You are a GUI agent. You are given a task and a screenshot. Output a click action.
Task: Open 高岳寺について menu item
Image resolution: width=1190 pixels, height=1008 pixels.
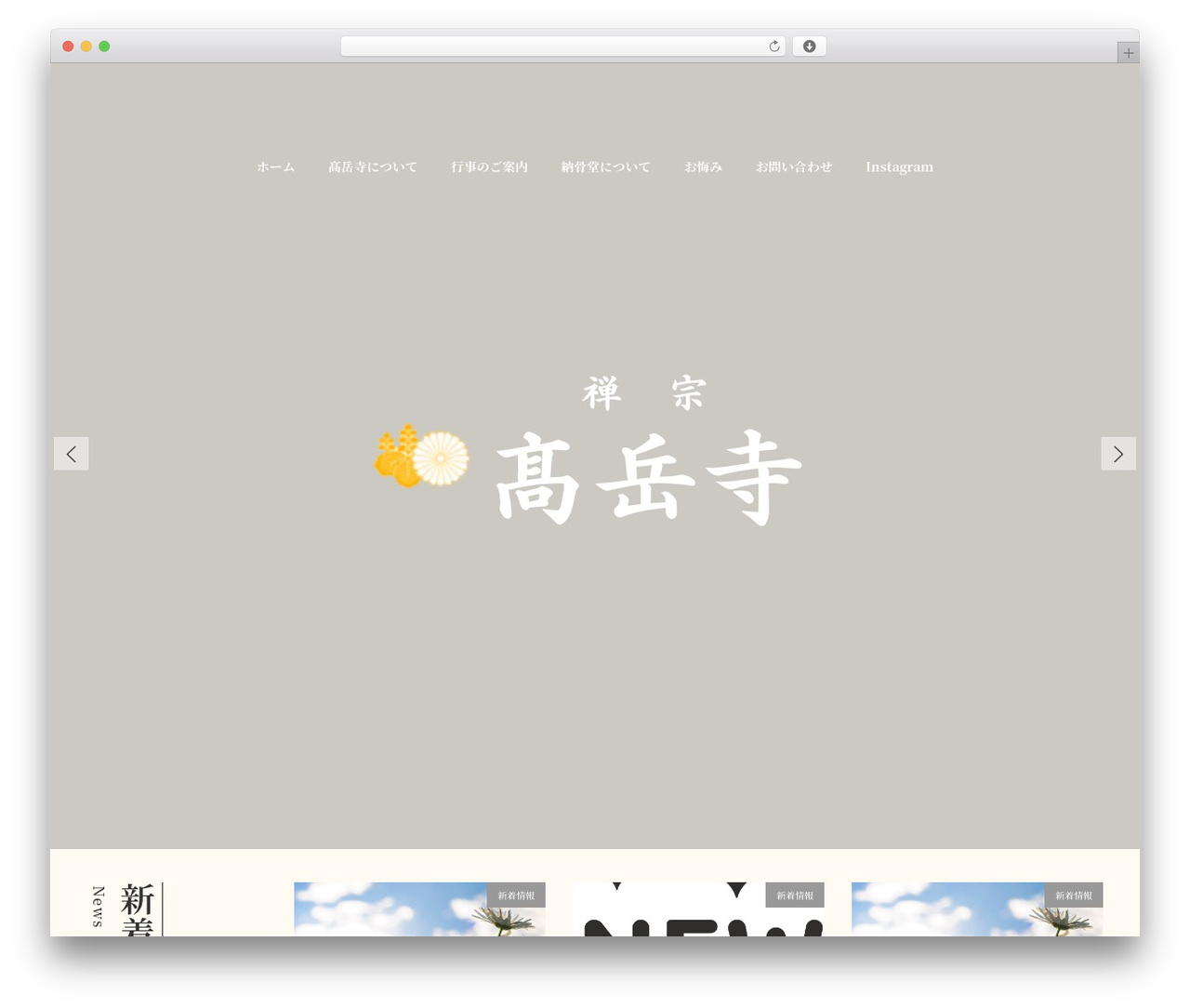pos(373,167)
